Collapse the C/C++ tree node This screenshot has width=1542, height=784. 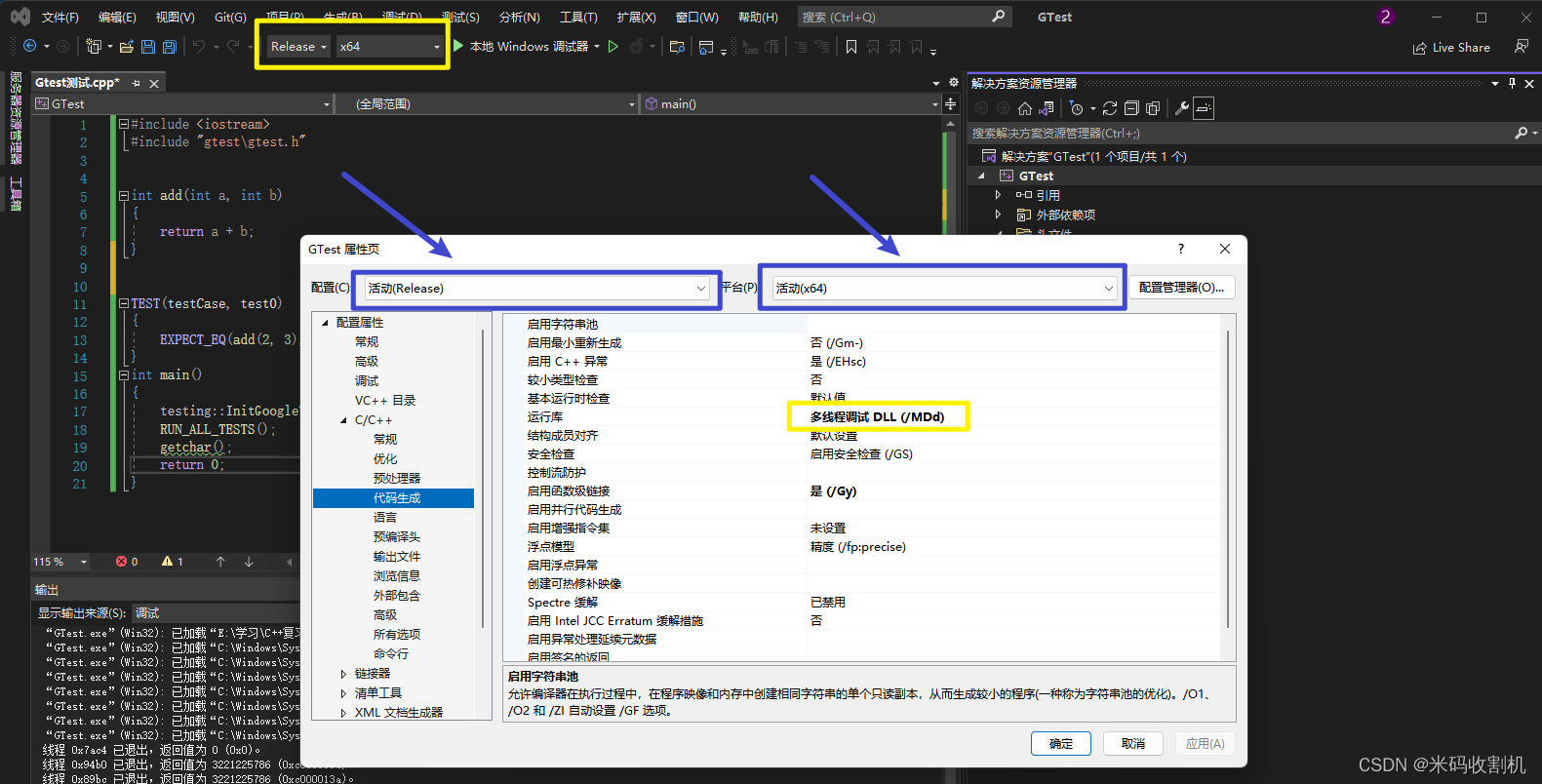pos(343,420)
